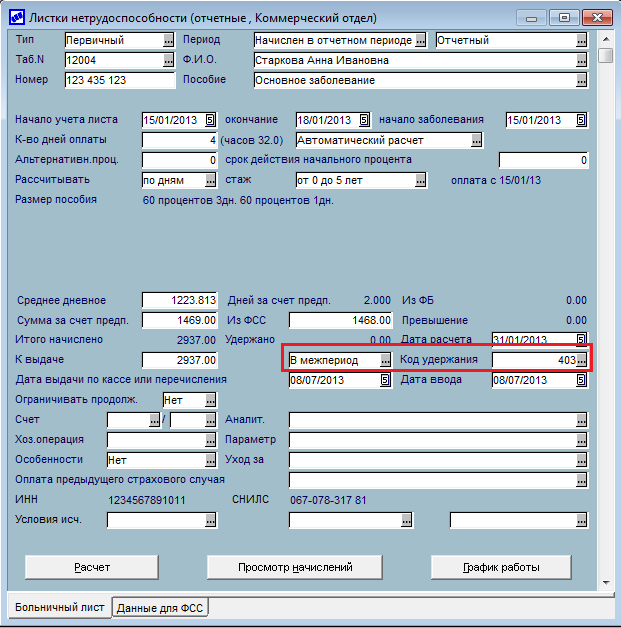621x628 pixels.
Task: Click the vertical scrollbar thumb
Action: (606, 55)
